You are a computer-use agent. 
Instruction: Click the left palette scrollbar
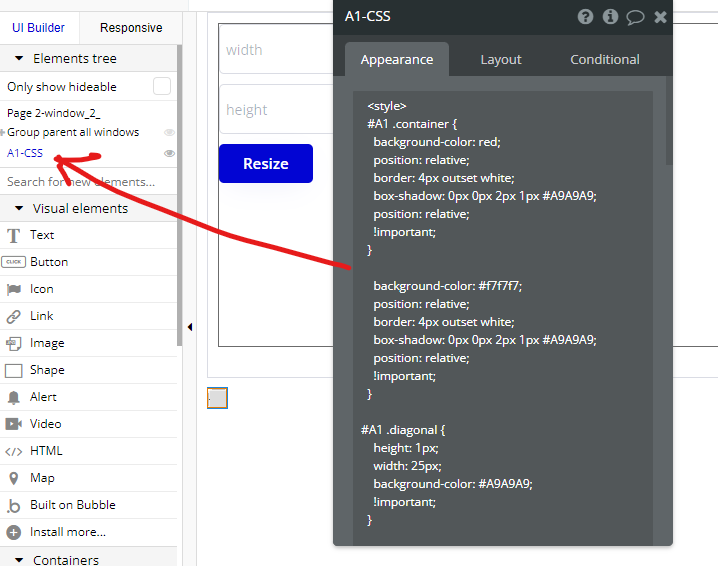[x=180, y=196]
